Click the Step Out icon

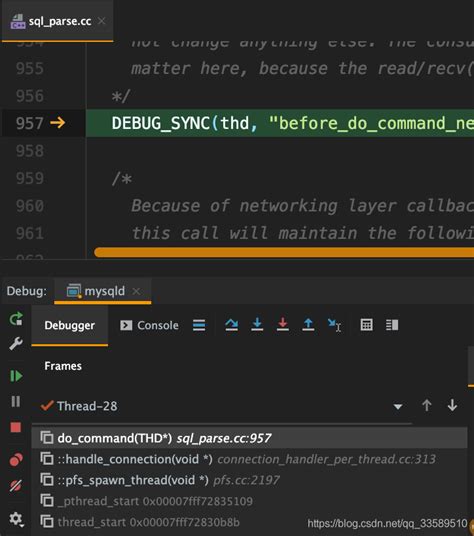308,324
